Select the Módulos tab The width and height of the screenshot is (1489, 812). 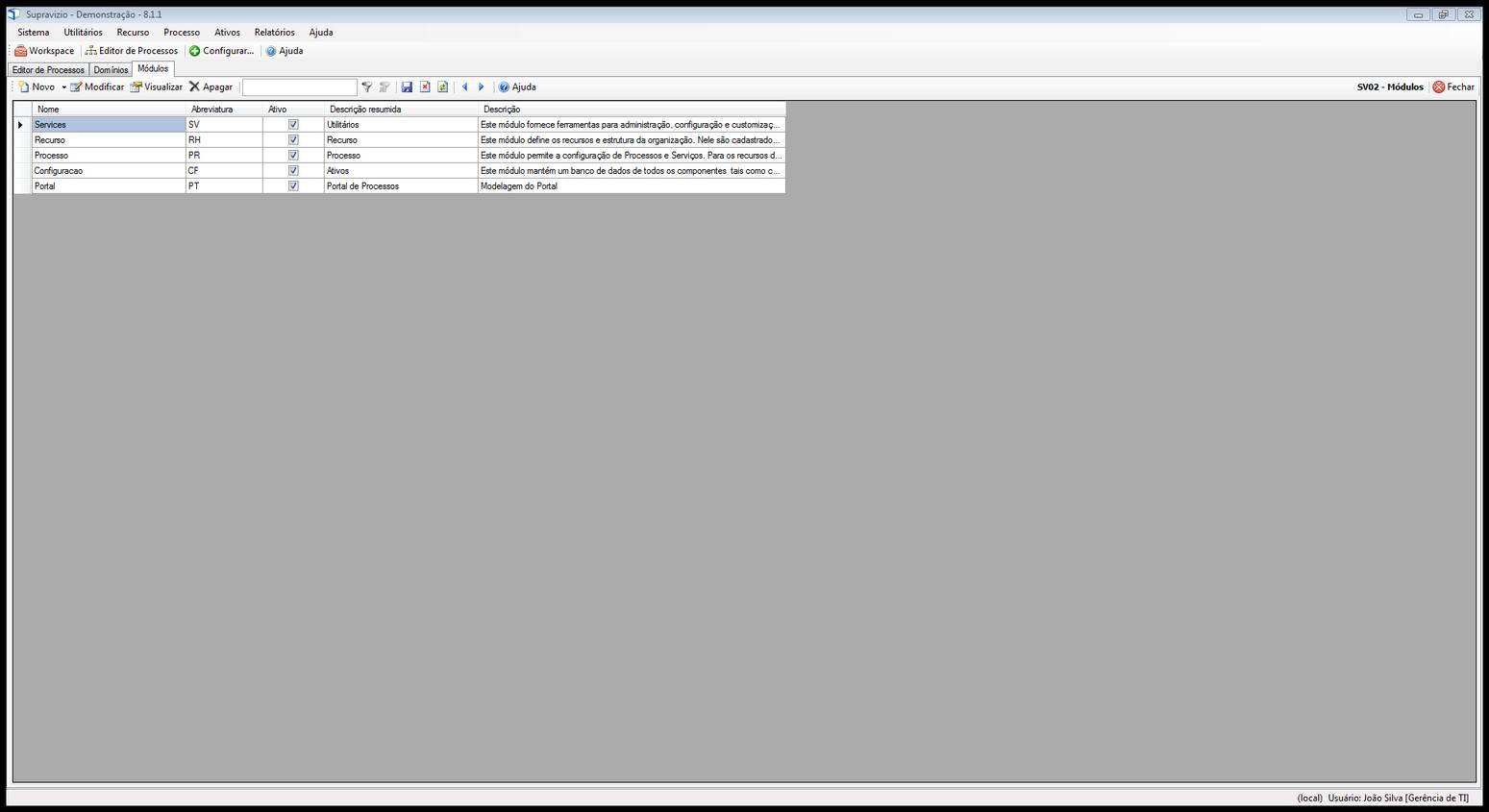[153, 68]
